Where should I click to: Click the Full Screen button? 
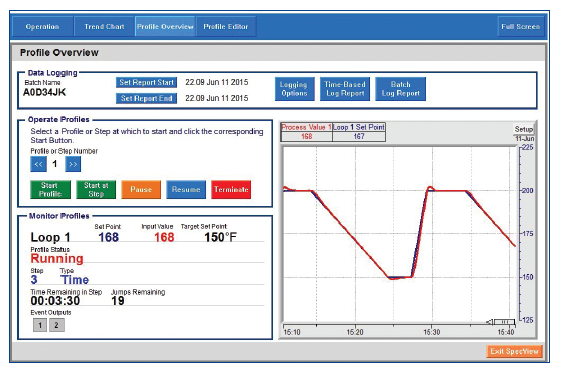[521, 27]
